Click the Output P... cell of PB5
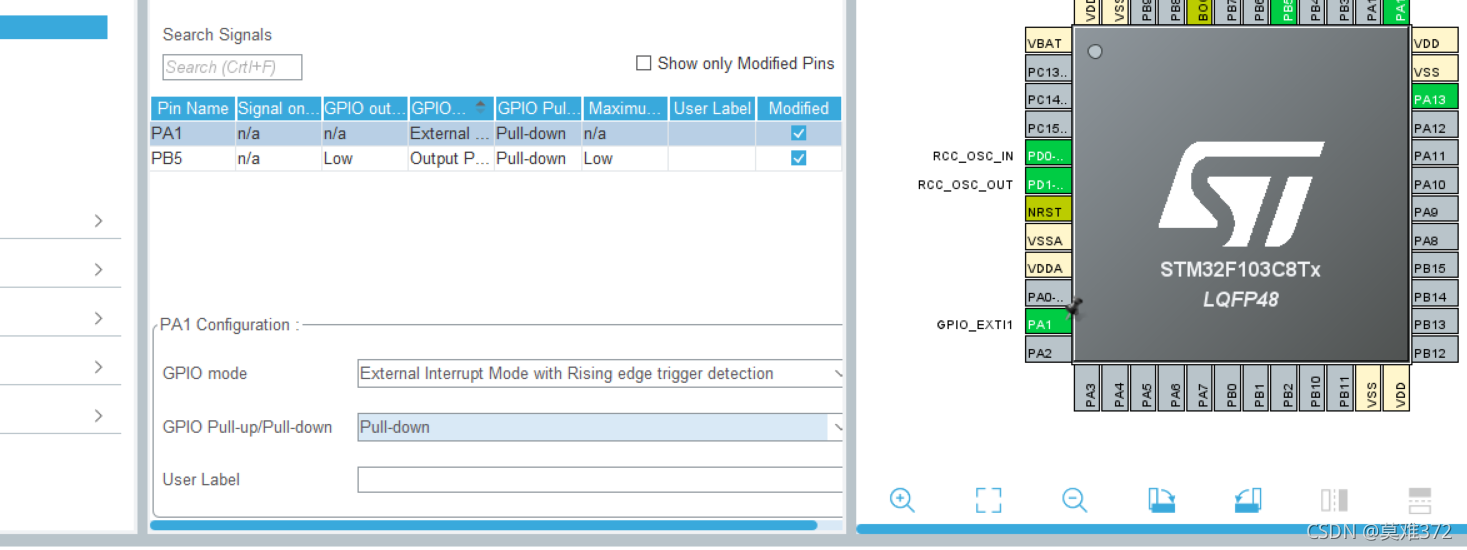The image size is (1467, 550). pyautogui.click(x=451, y=158)
